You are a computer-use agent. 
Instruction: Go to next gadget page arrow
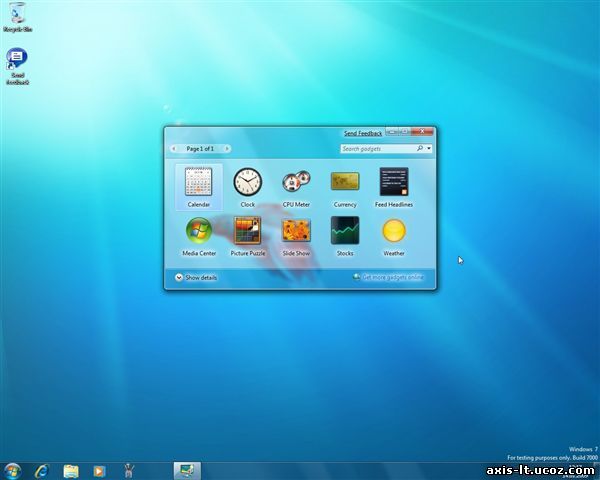(x=227, y=149)
